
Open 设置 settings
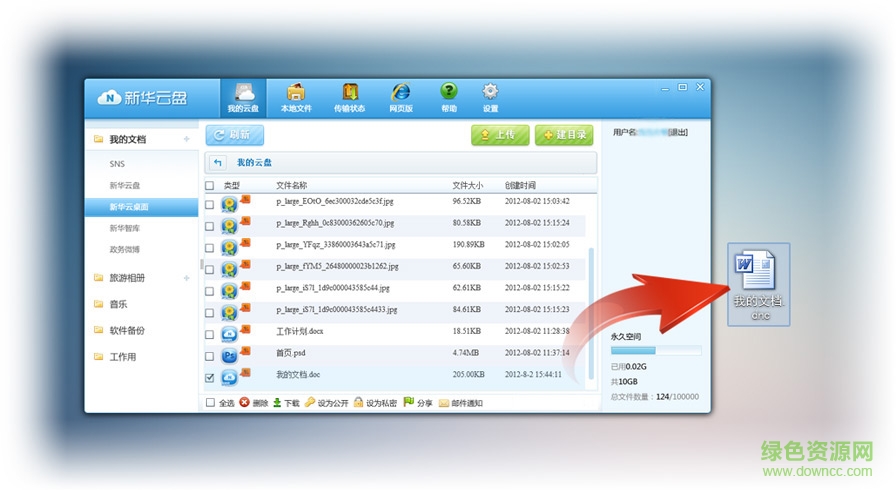pyautogui.click(x=490, y=98)
